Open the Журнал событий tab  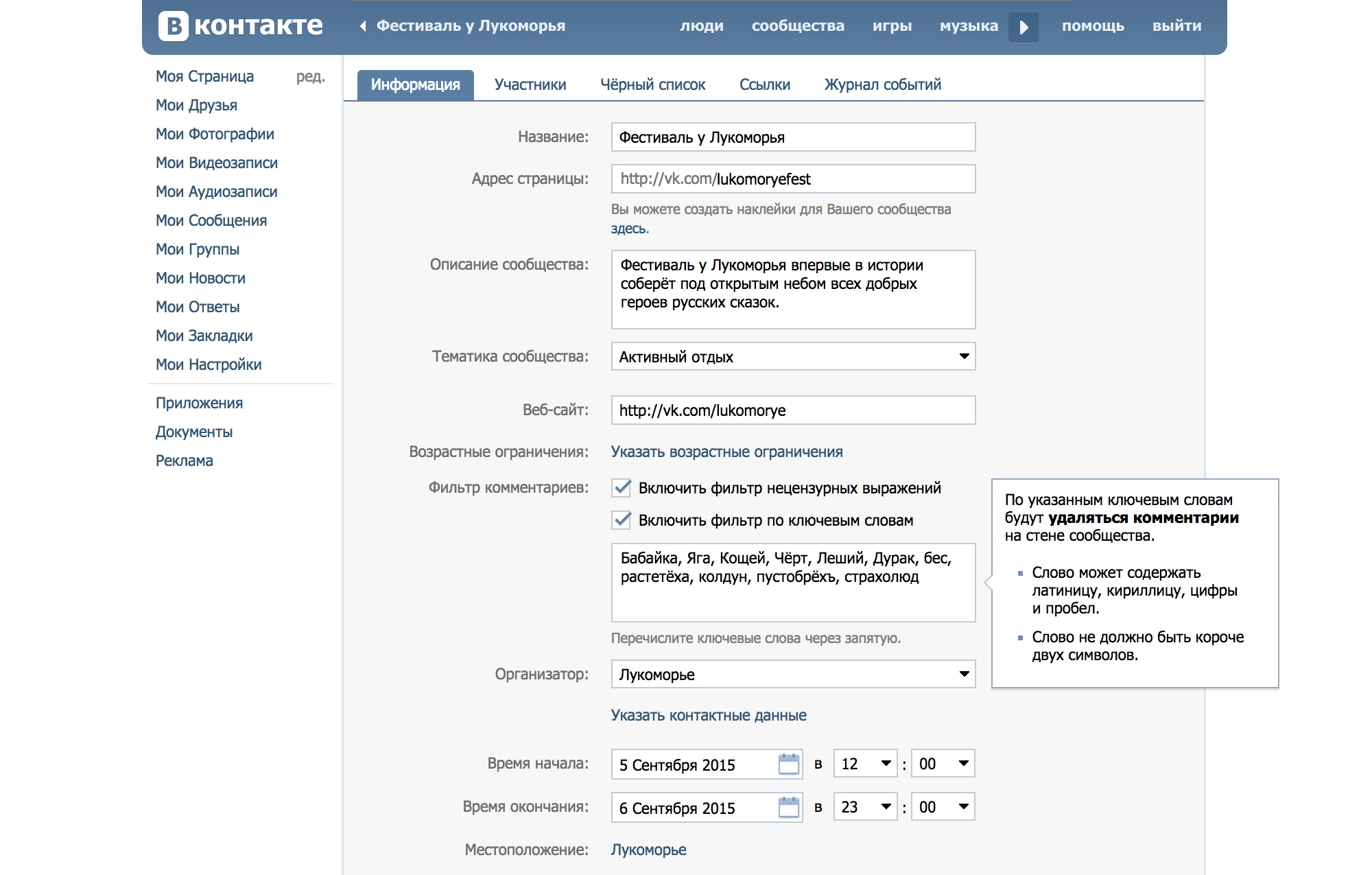pyautogui.click(x=882, y=85)
